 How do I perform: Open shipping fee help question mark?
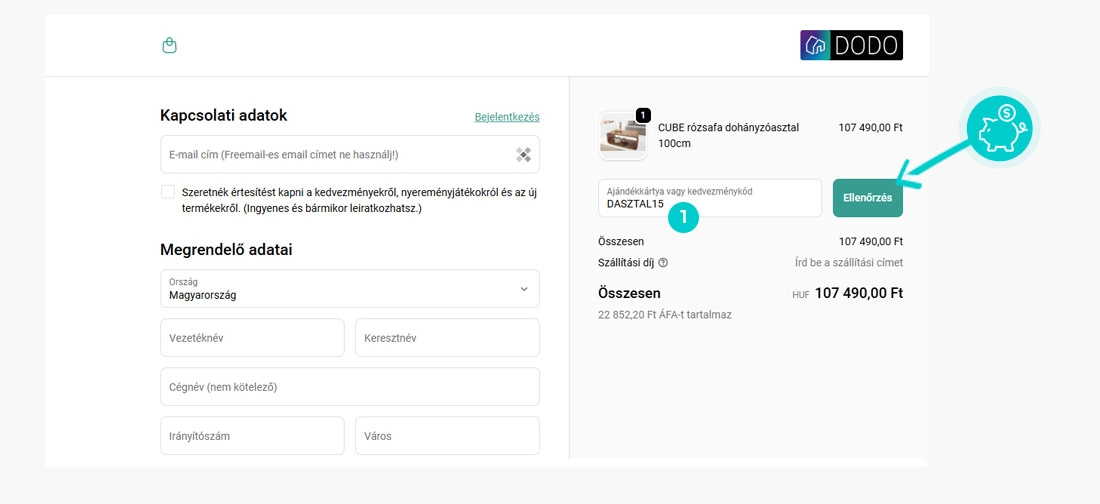(x=663, y=263)
